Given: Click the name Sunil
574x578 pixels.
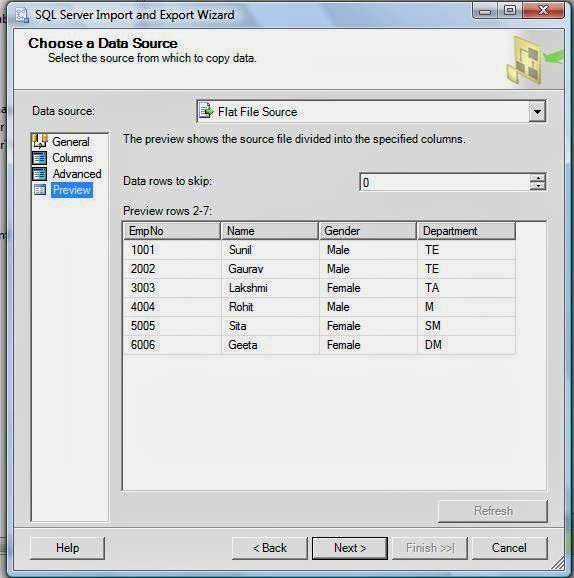Looking at the screenshot, I should pyautogui.click(x=240, y=250).
